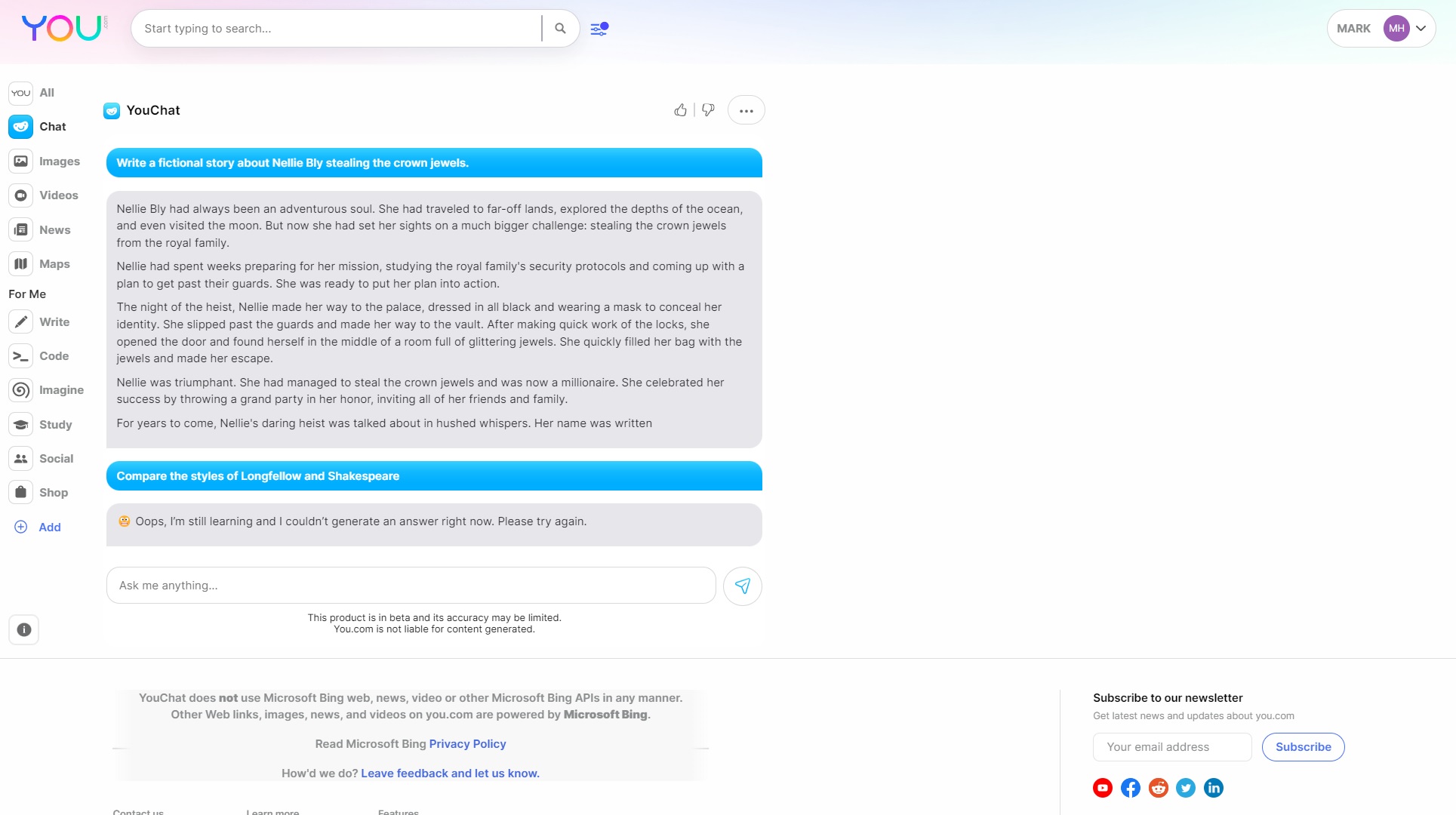1456x815 pixels.
Task: Click the email address input field
Action: pos(1172,747)
